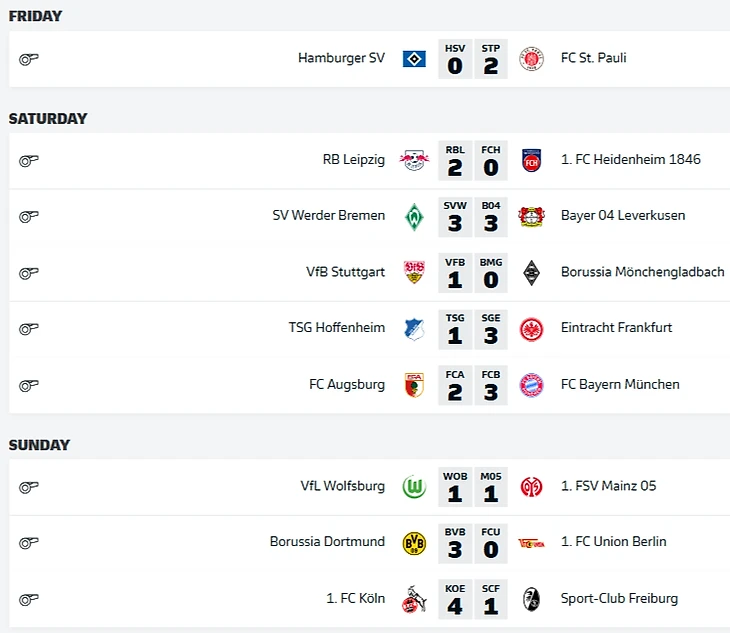Open the VfB Stuttgart team link

pyautogui.click(x=345, y=272)
